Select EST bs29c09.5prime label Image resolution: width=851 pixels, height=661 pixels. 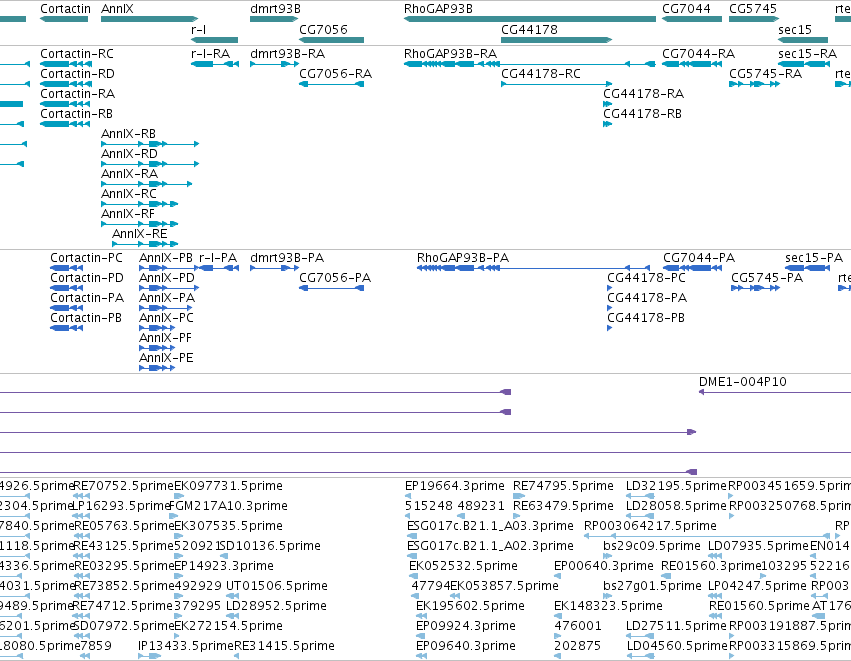[652, 546]
